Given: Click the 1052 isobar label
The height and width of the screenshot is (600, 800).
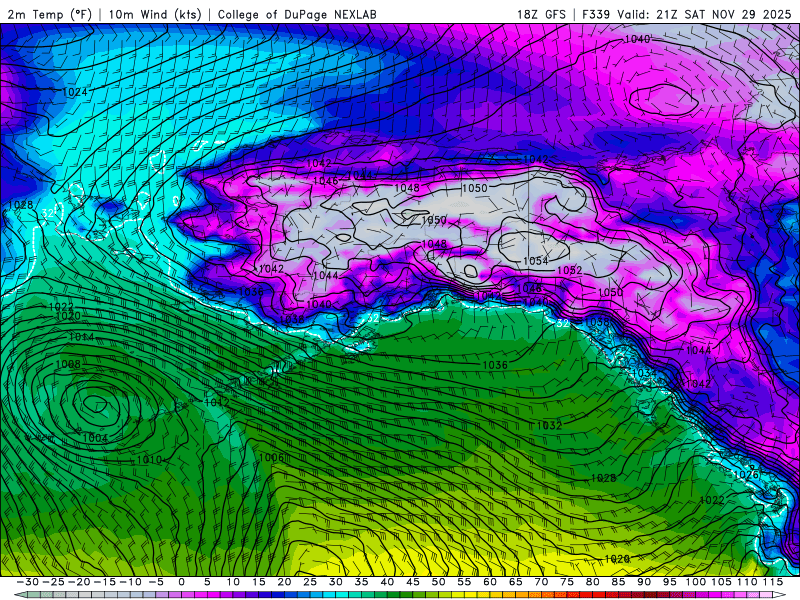Looking at the screenshot, I should pyautogui.click(x=569, y=270).
